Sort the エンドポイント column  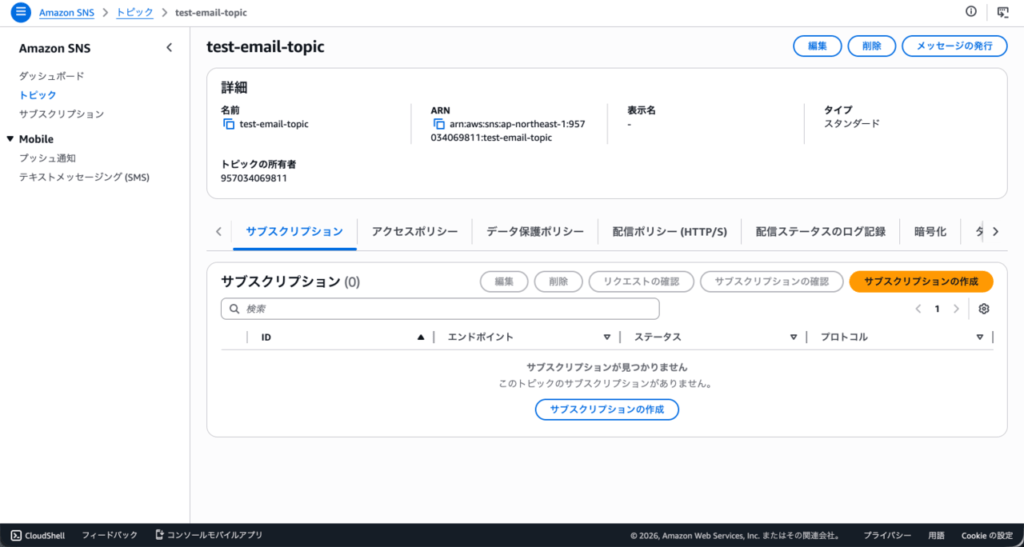[x=607, y=337]
